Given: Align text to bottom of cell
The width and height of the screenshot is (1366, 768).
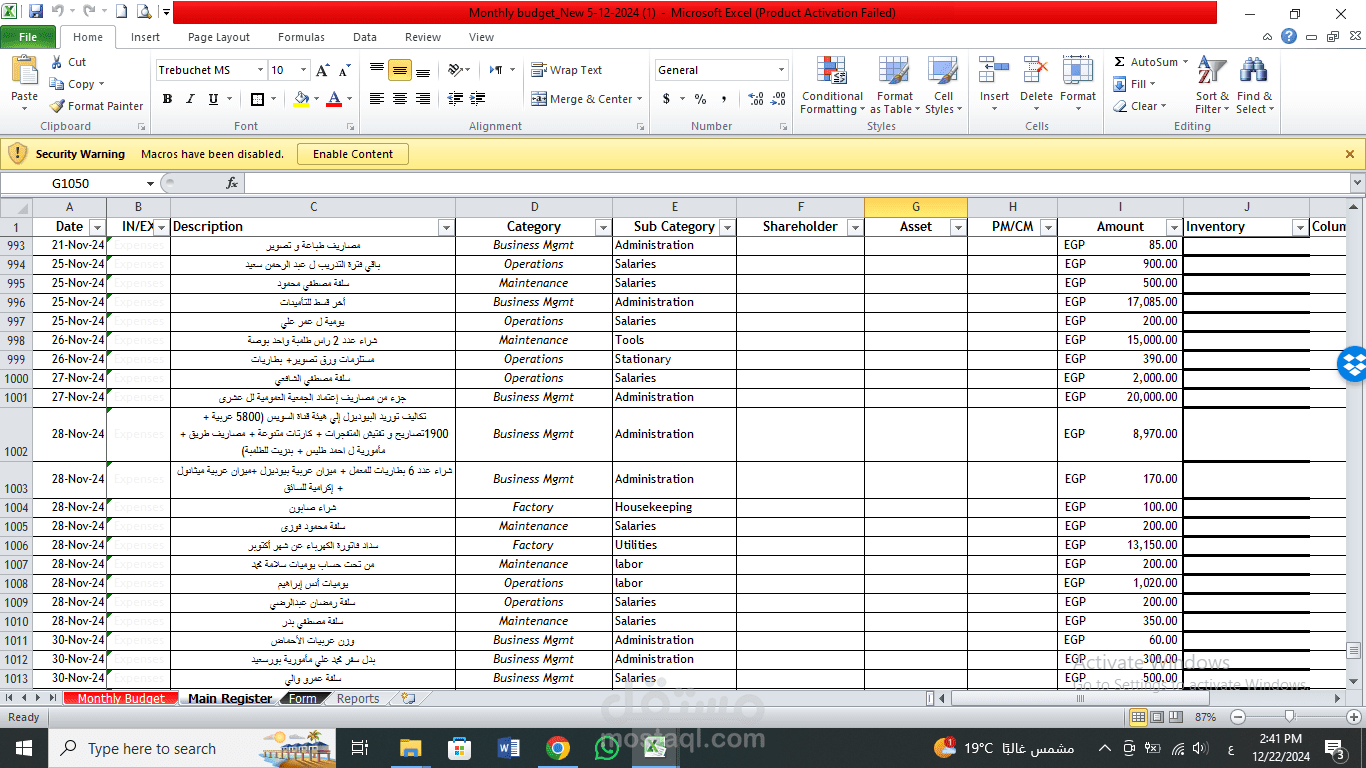Looking at the screenshot, I should click(423, 70).
